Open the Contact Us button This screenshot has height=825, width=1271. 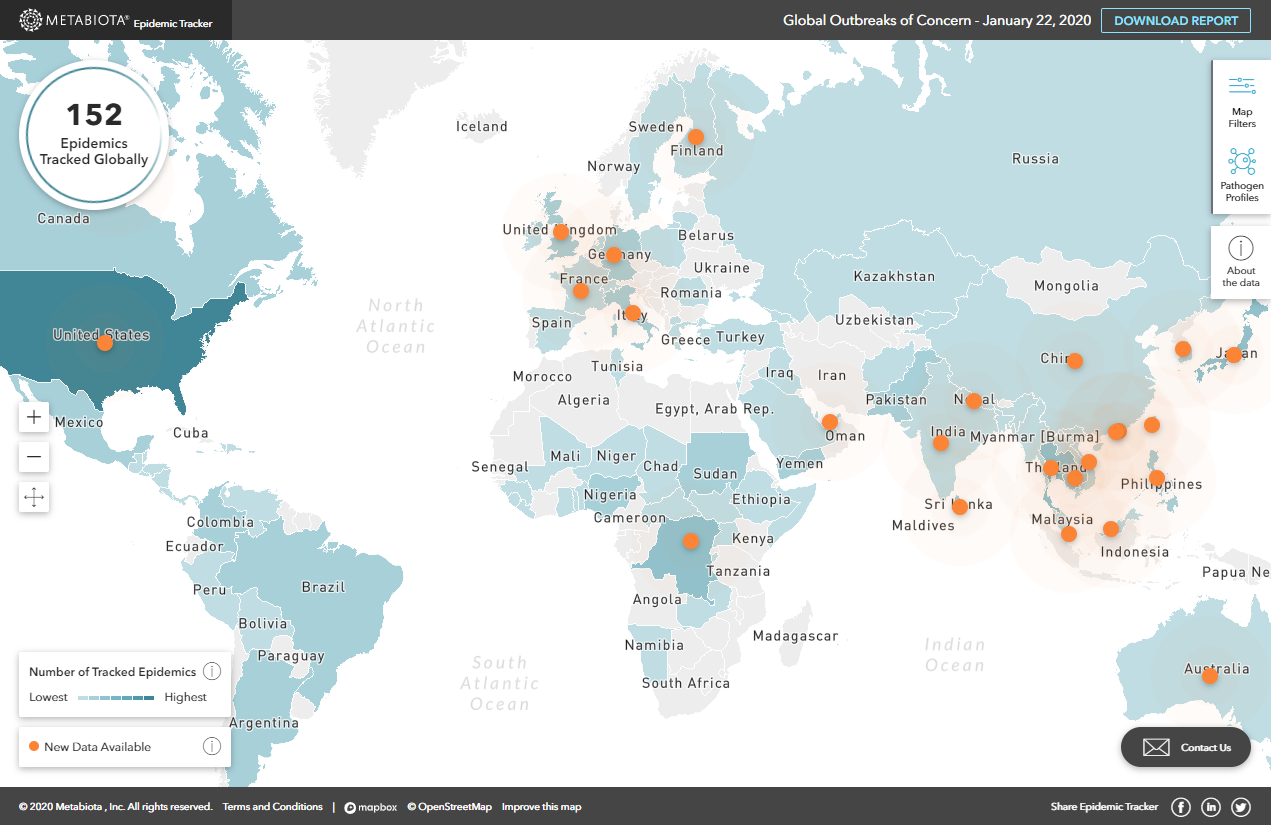(1186, 747)
